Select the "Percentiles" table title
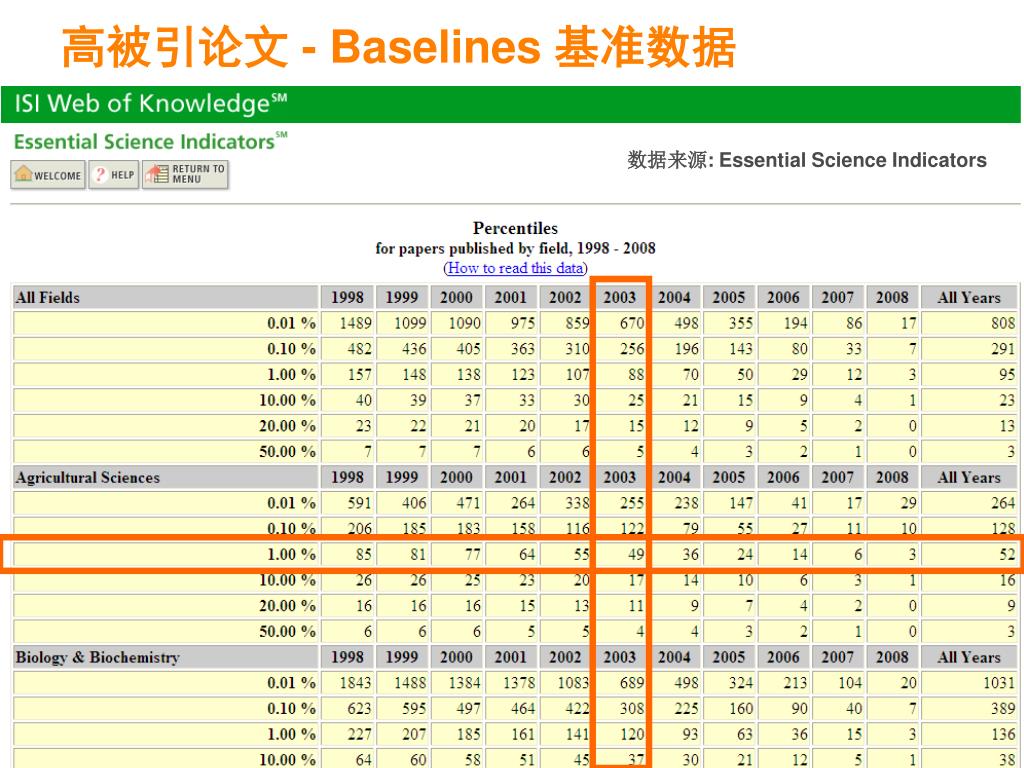Screen dimensions: 1024x768 point(515,228)
